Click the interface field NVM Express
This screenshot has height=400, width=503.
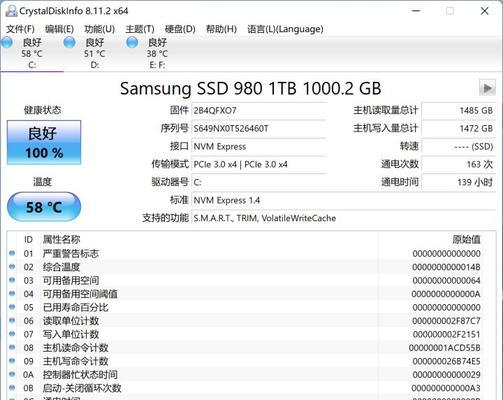(259, 146)
